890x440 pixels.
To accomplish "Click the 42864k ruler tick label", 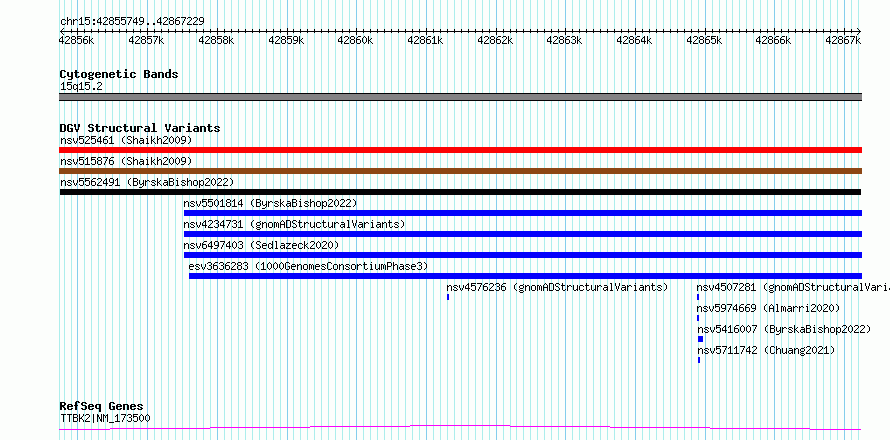I will point(634,40).
